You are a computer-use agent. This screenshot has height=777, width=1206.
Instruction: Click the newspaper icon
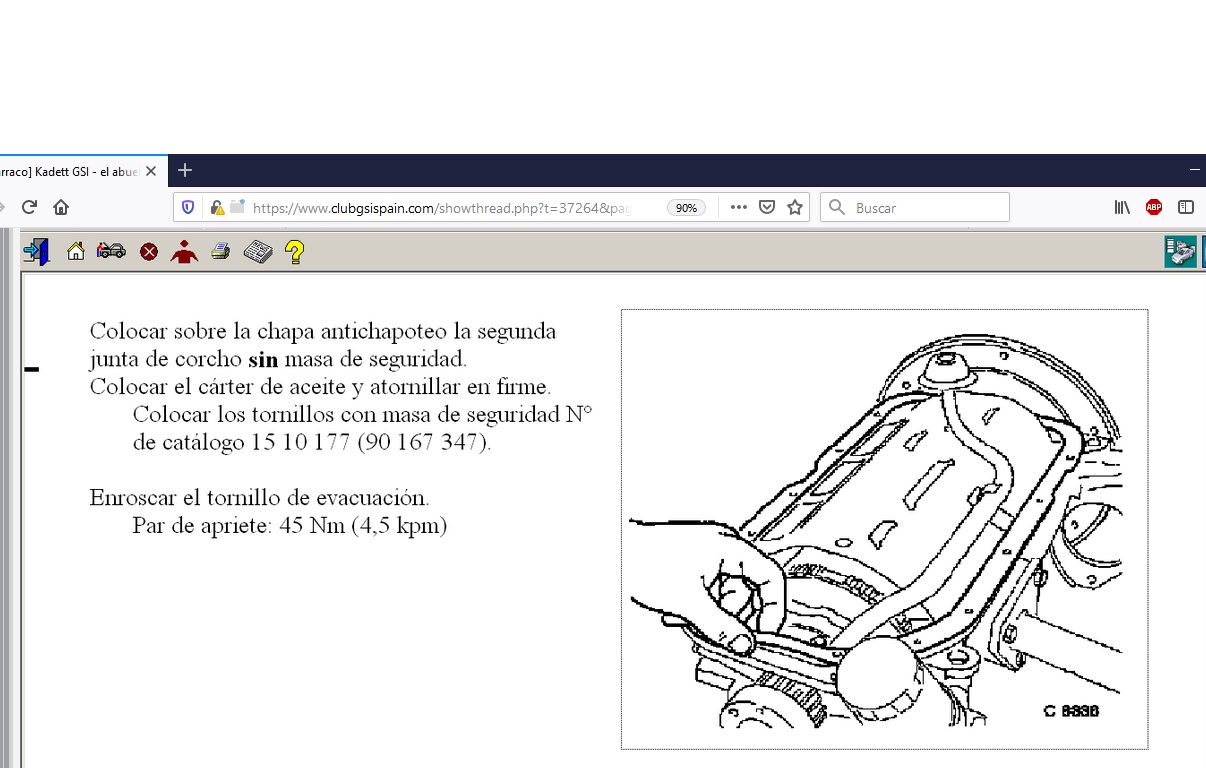pos(258,252)
